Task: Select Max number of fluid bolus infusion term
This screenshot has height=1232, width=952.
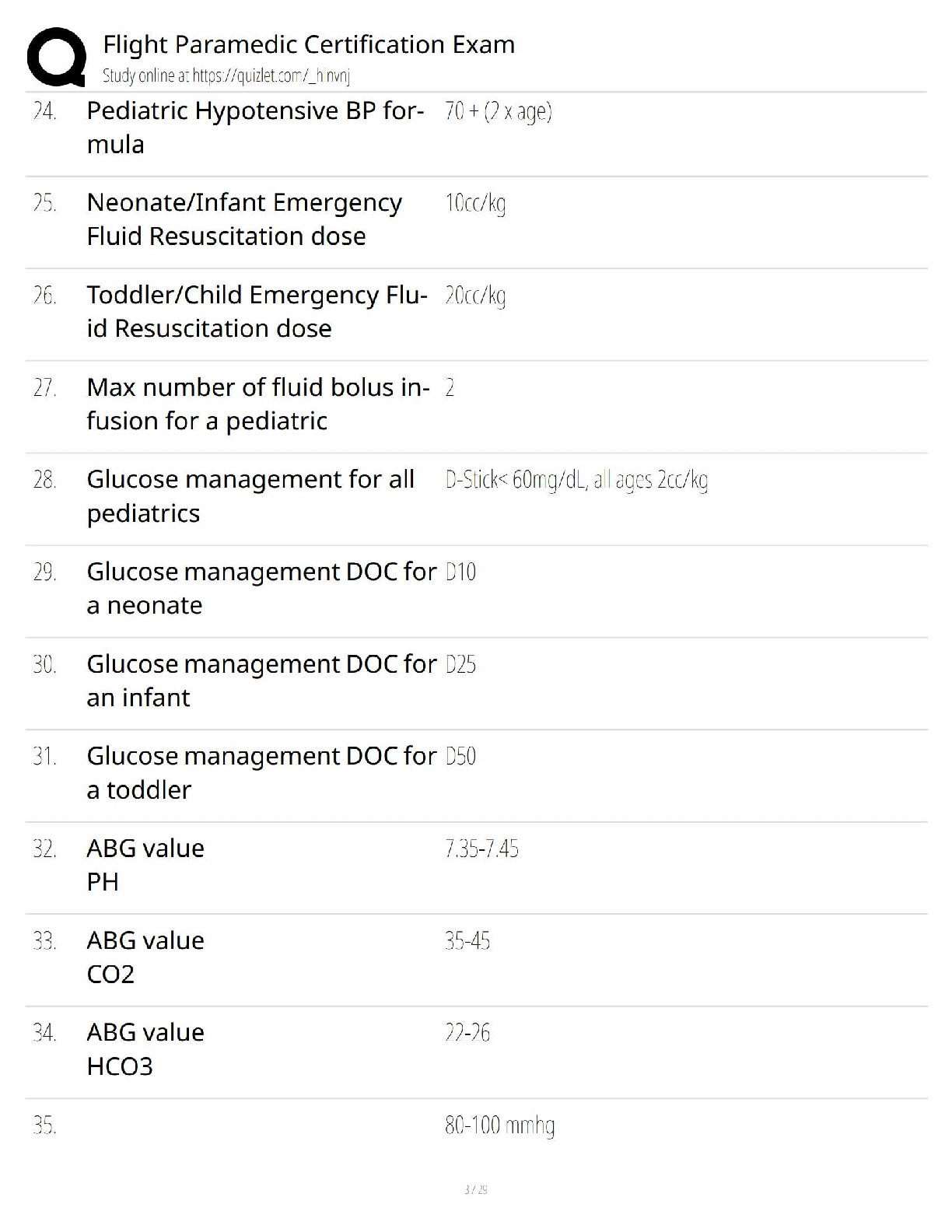Action: point(258,404)
